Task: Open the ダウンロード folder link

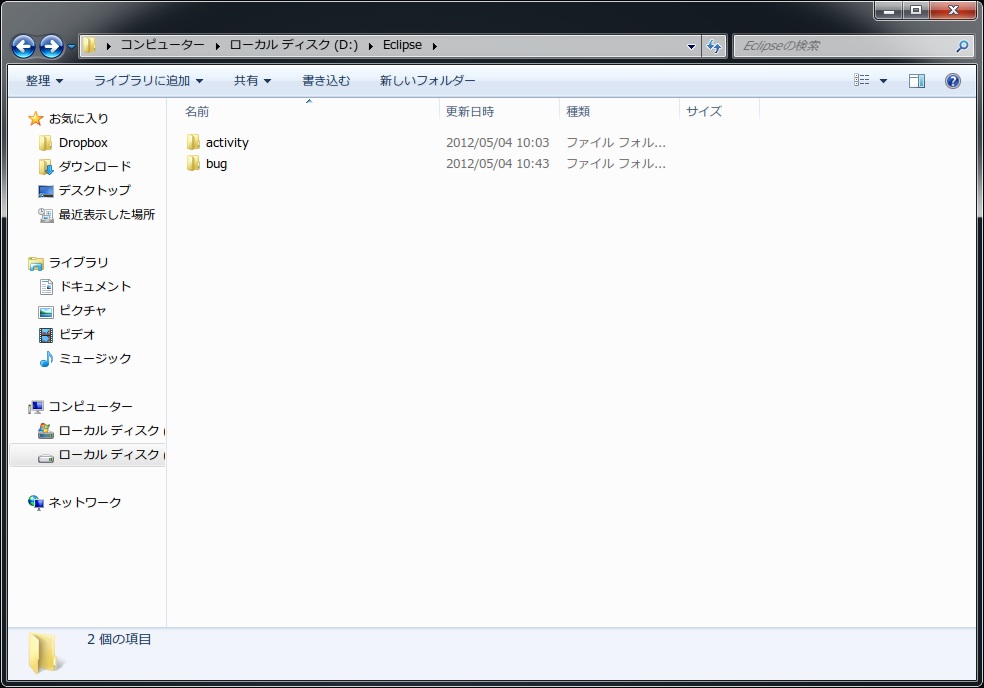Action: [84, 166]
